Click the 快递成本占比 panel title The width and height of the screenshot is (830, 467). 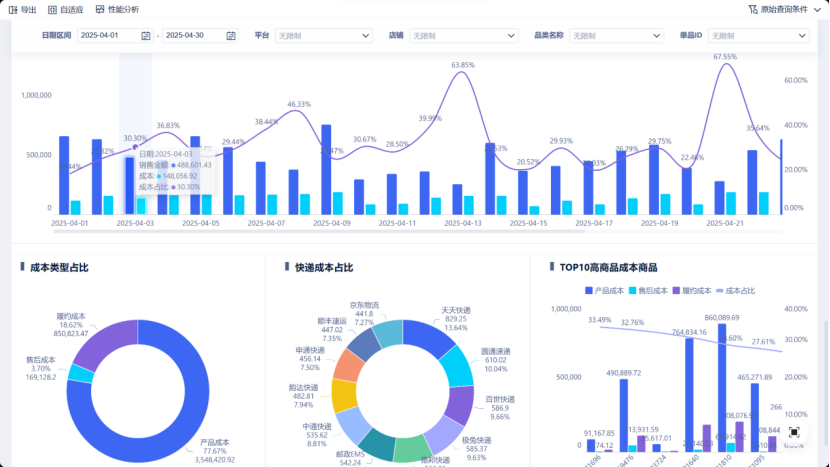click(324, 267)
